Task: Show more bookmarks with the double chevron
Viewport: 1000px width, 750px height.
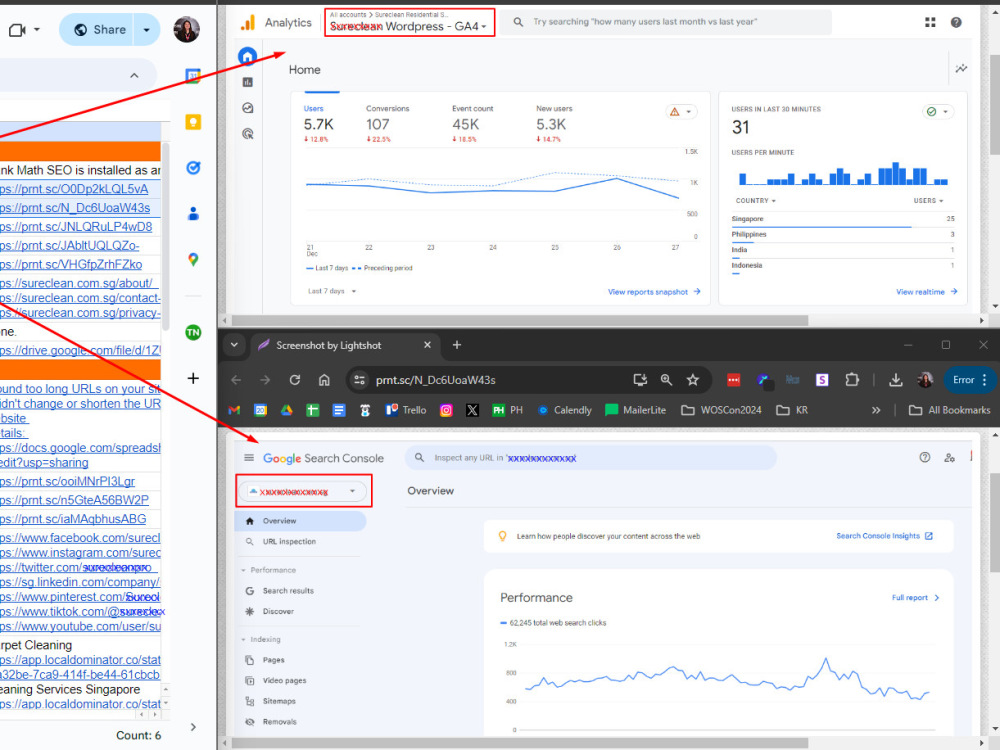Action: (876, 410)
